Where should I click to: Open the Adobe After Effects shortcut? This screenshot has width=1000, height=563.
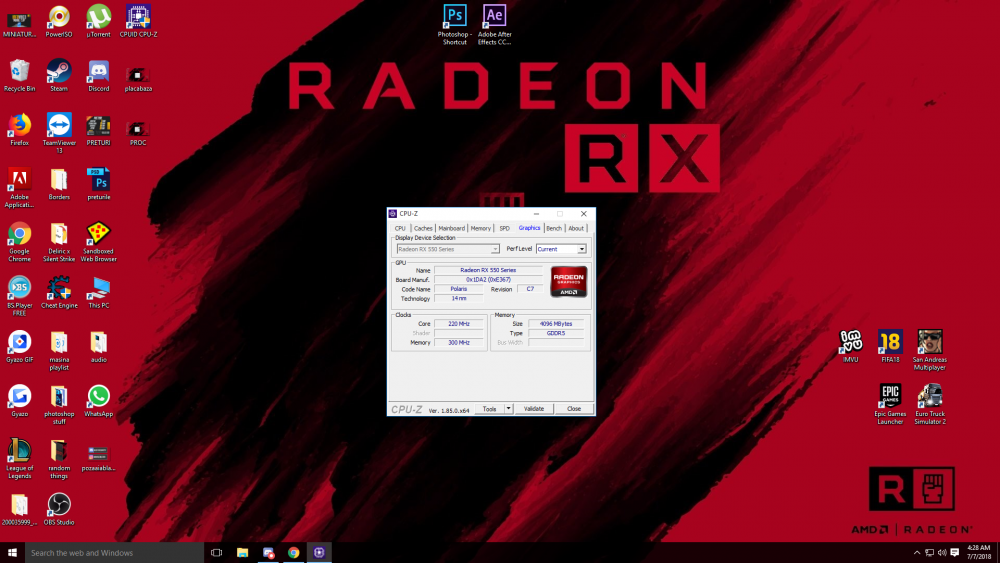point(494,17)
